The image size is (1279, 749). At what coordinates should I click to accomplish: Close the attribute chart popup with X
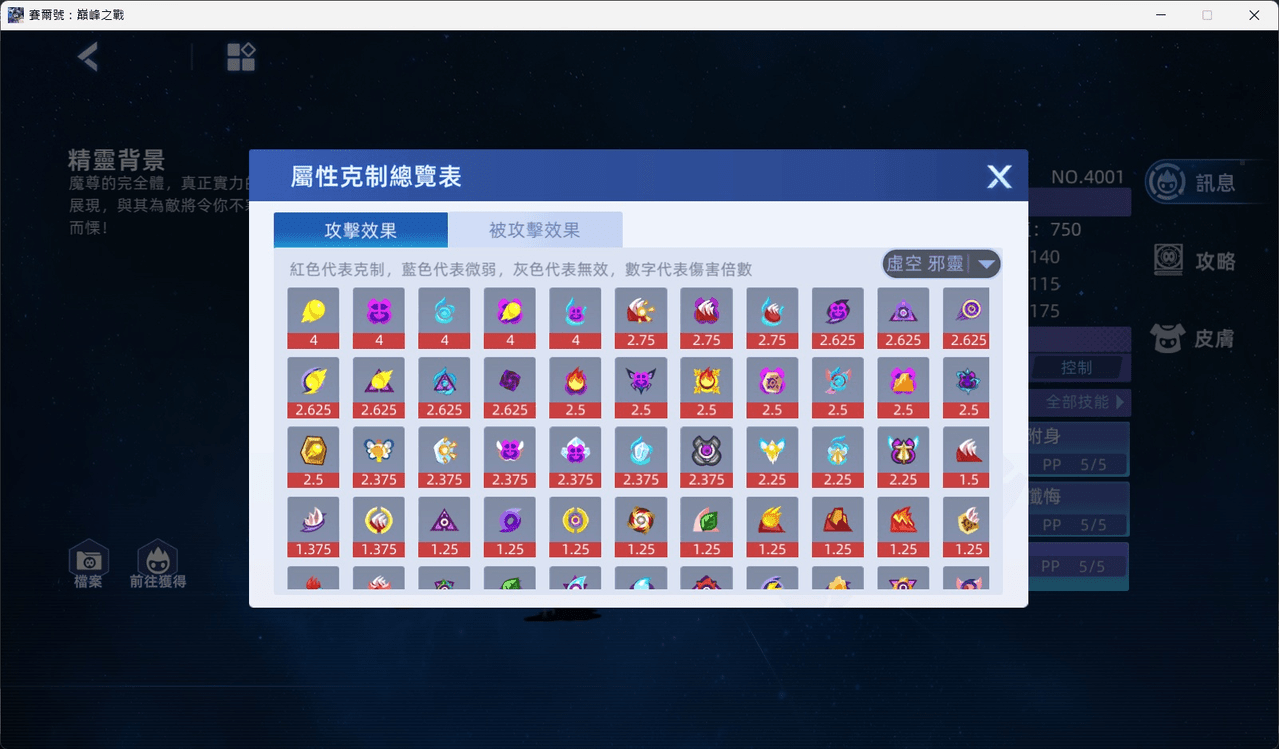pyautogui.click(x=999, y=177)
